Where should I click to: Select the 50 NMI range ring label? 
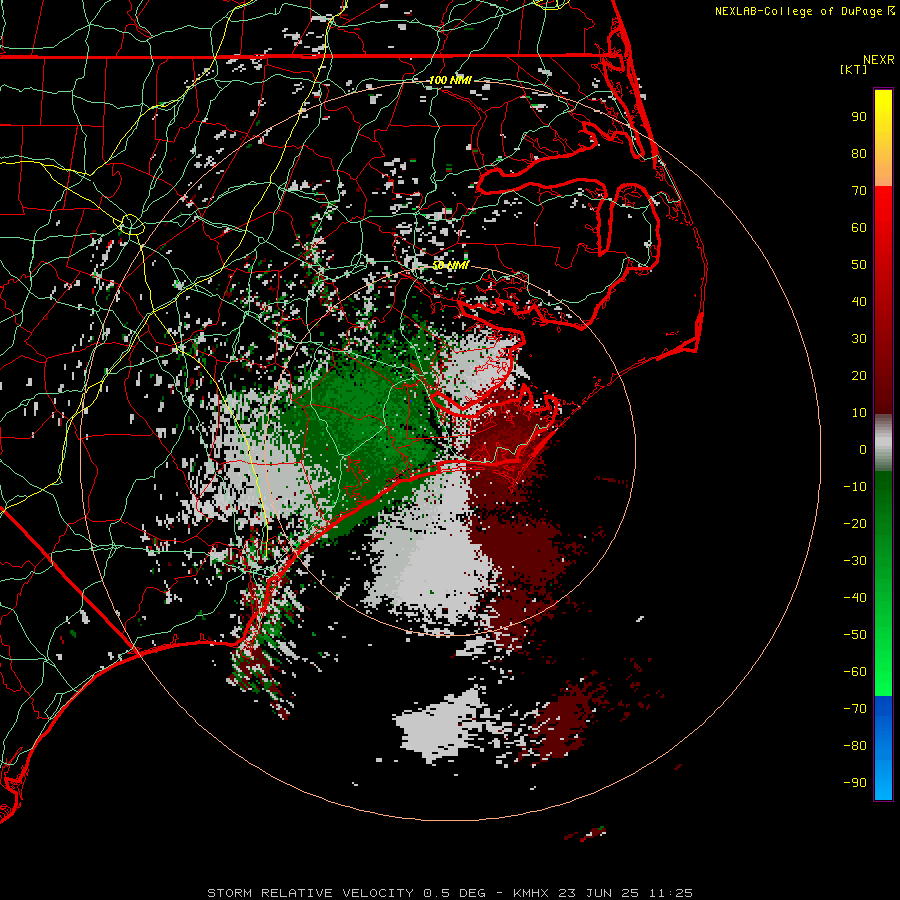[x=450, y=265]
